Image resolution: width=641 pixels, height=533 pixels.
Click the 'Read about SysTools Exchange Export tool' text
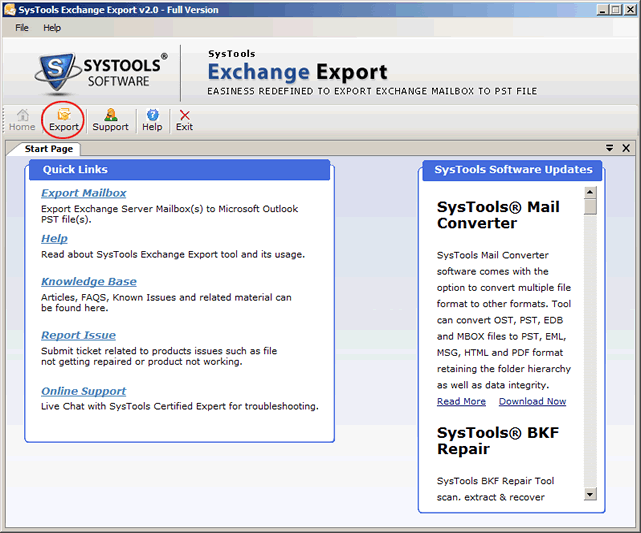[x=173, y=254]
